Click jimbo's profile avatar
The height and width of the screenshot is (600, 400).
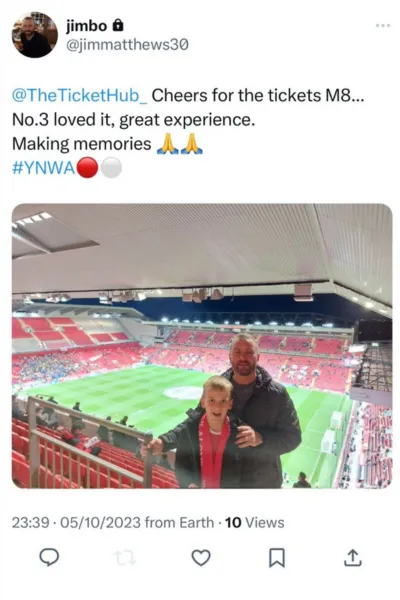pyautogui.click(x=35, y=34)
